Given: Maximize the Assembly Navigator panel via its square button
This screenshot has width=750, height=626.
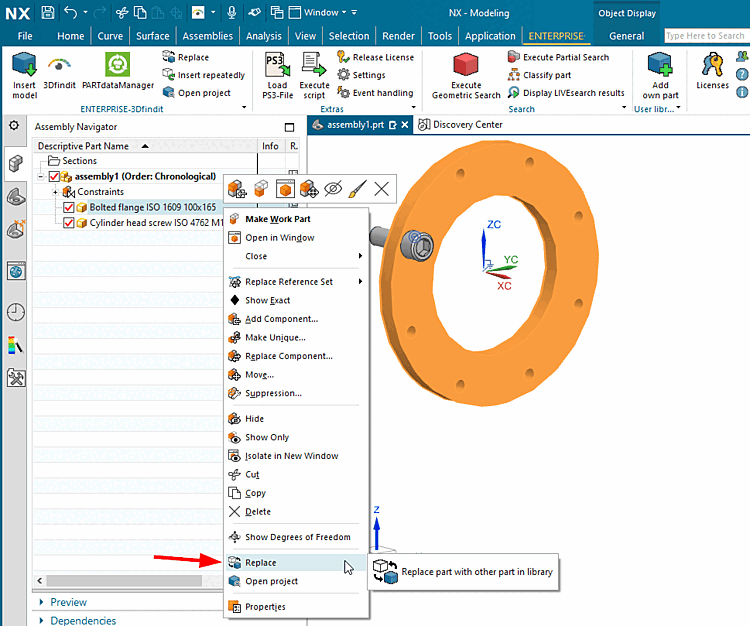Looking at the screenshot, I should pyautogui.click(x=289, y=127).
